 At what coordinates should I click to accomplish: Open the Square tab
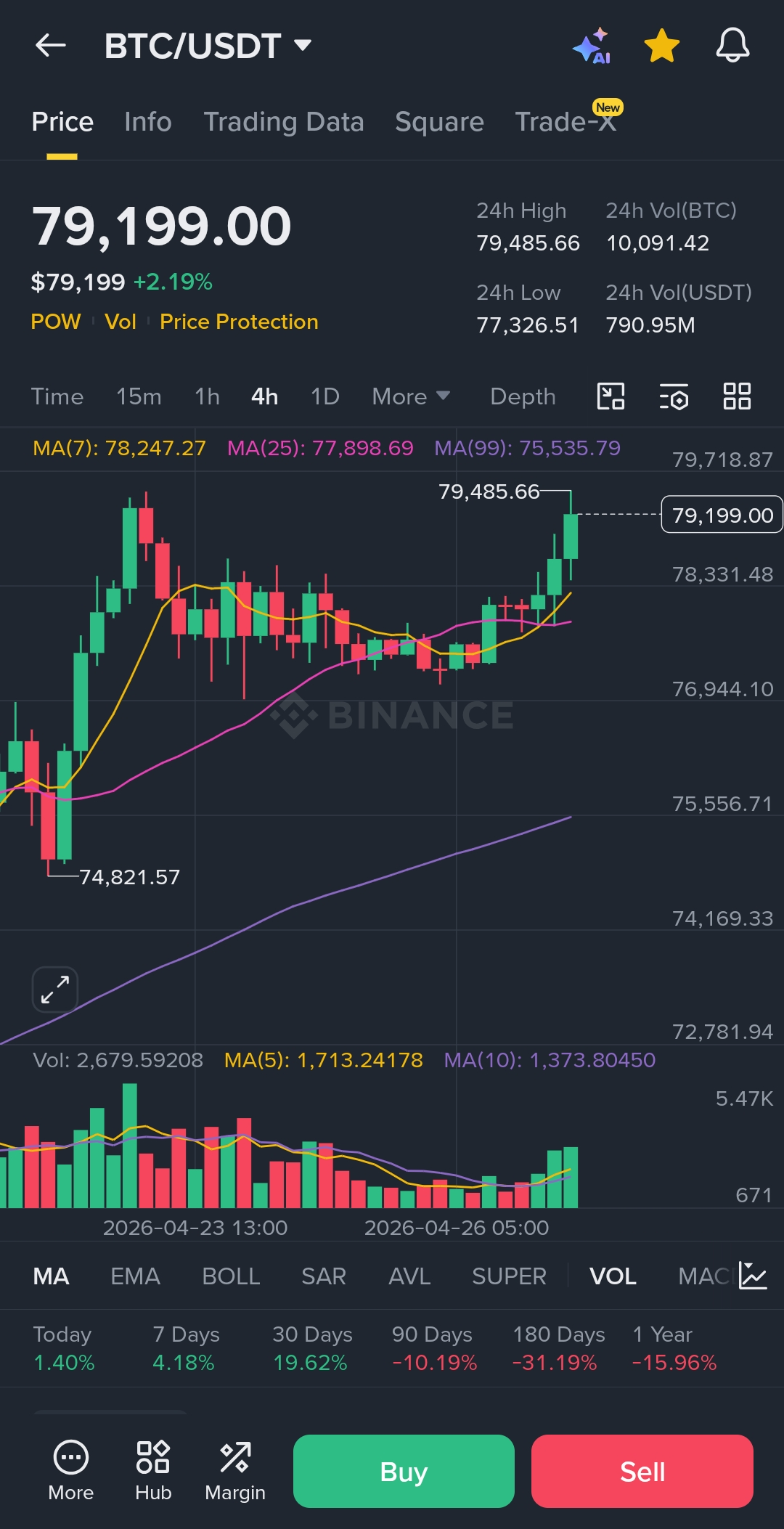point(439,122)
